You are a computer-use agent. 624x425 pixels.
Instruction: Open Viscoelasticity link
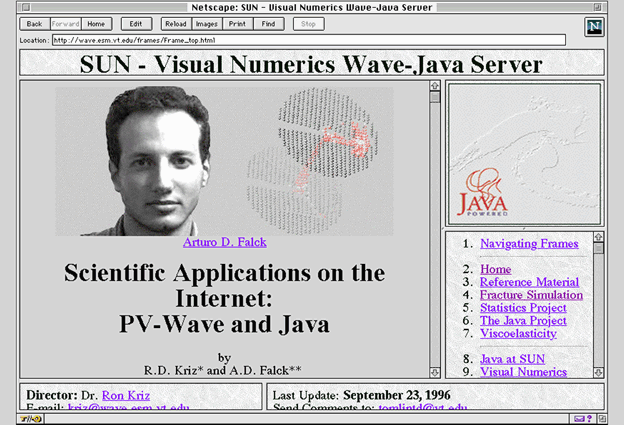click(x=518, y=333)
